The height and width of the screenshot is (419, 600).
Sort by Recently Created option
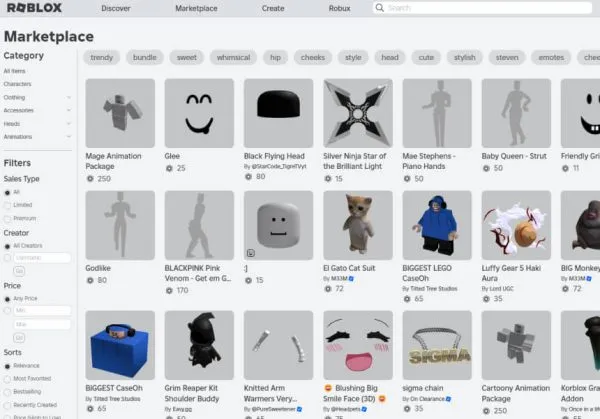(x=7, y=405)
